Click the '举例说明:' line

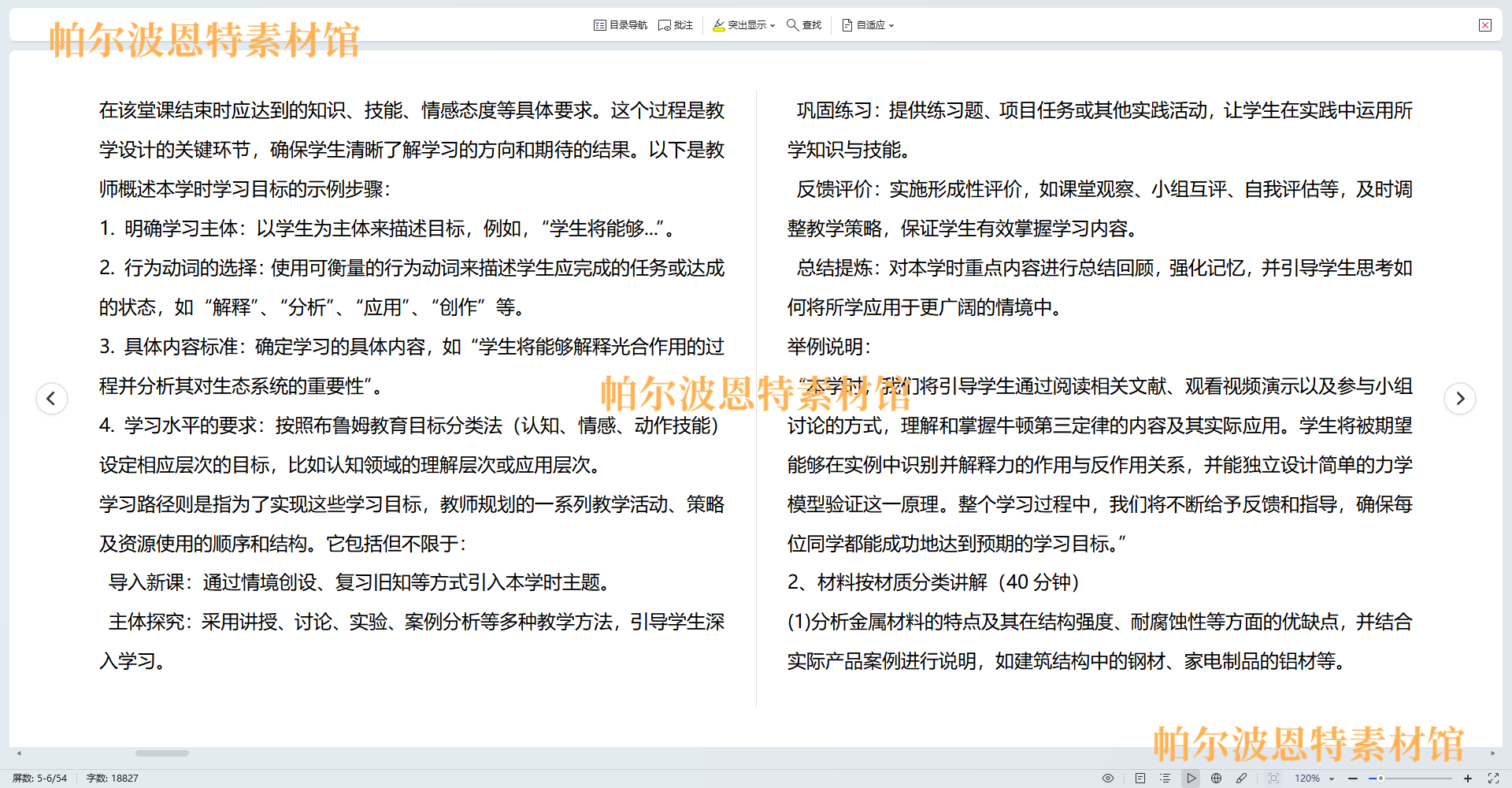coord(829,347)
